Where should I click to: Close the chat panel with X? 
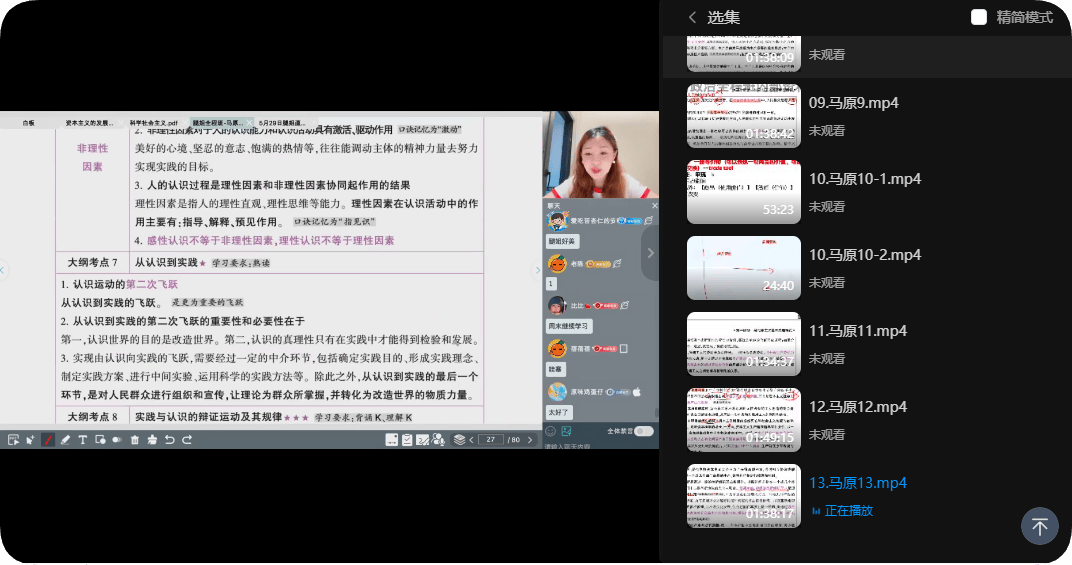click(654, 205)
